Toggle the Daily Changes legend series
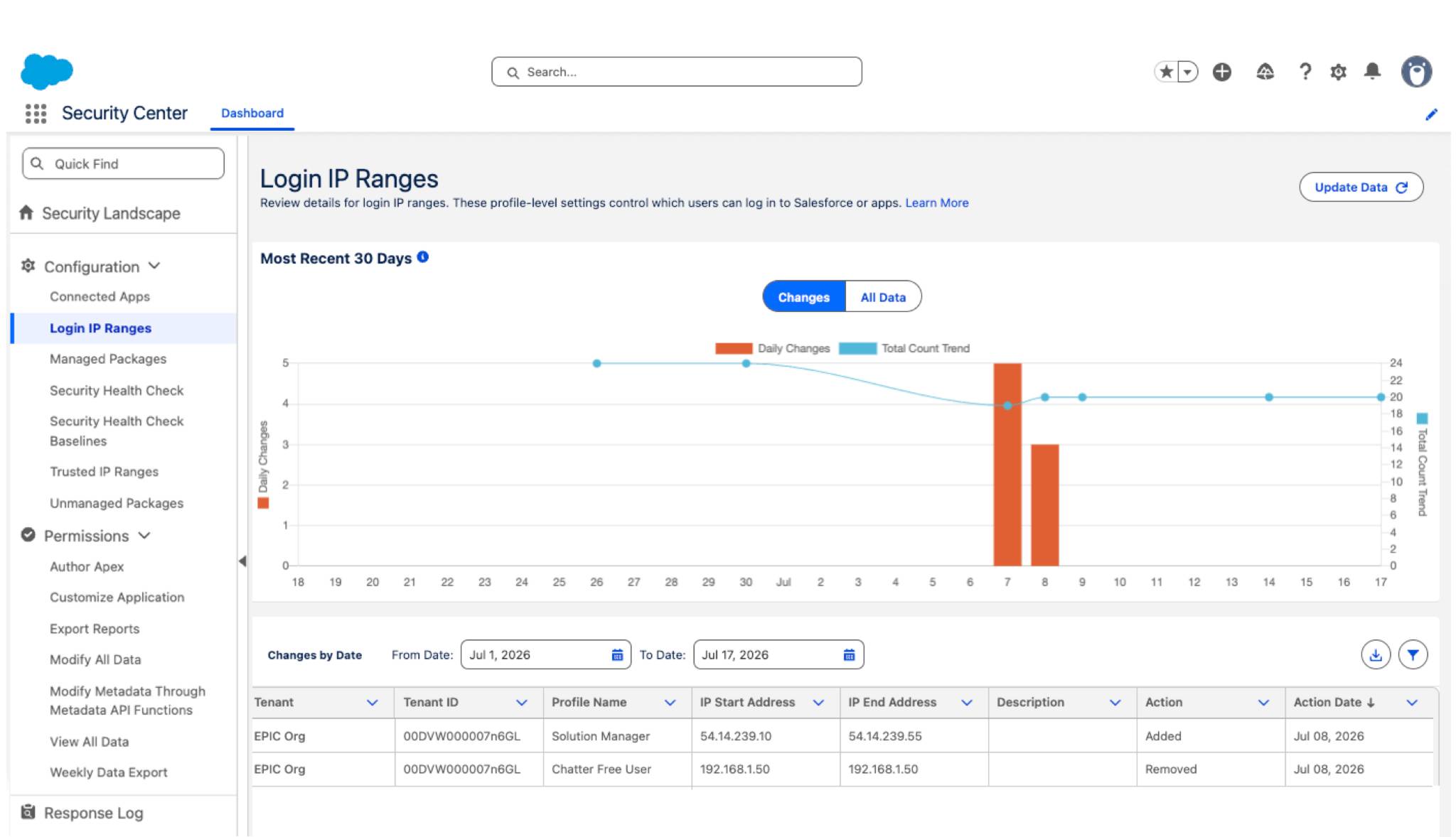This screenshot has width=1456, height=837. (x=772, y=348)
